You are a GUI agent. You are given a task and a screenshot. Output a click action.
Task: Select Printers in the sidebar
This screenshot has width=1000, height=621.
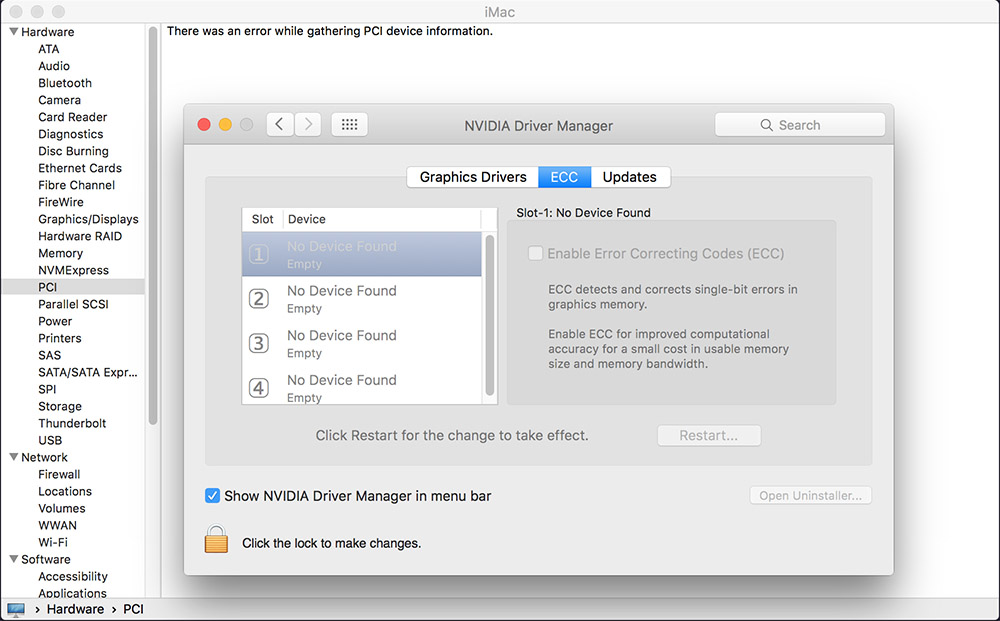(60, 338)
